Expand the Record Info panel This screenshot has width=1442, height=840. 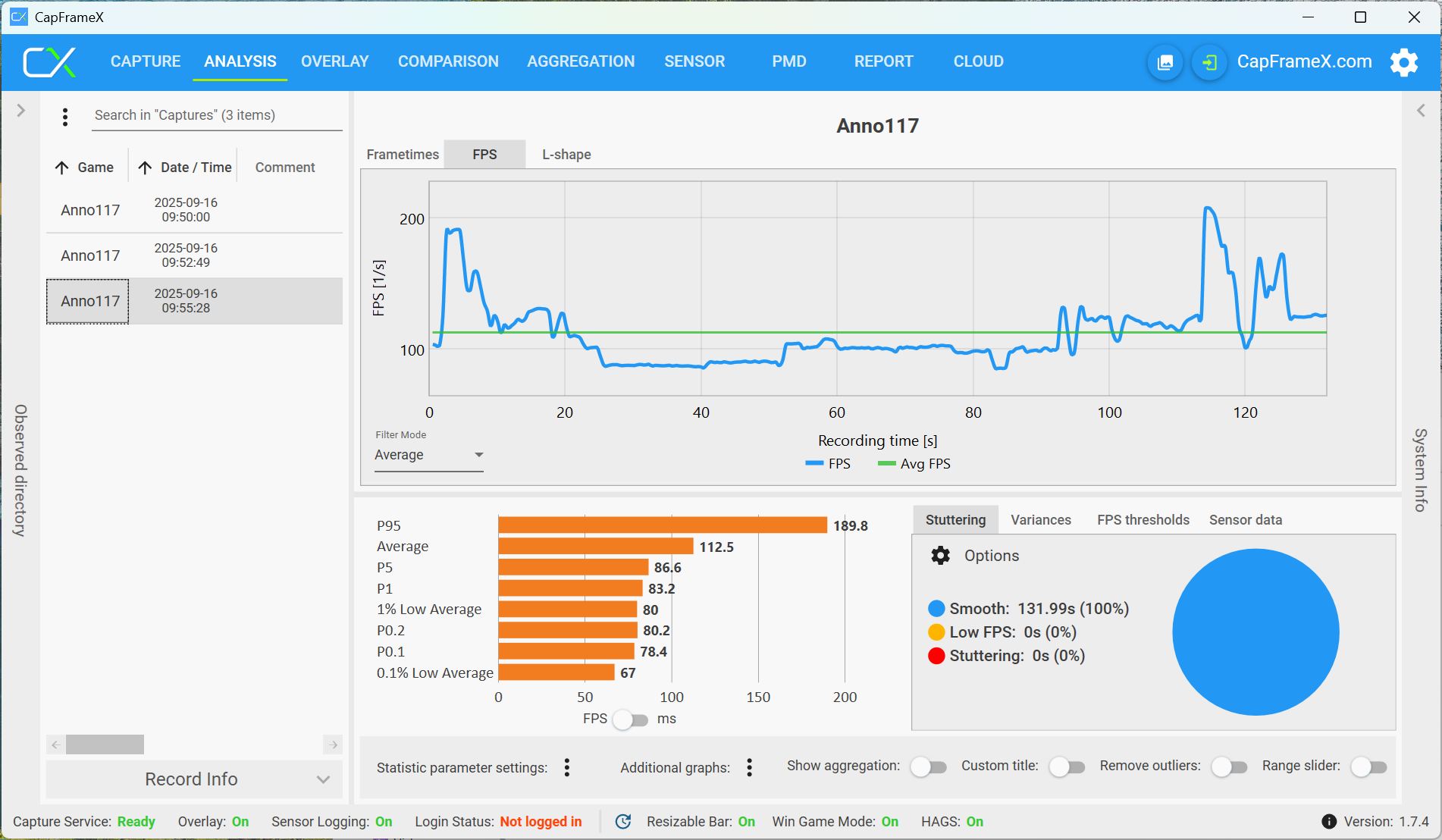pos(194,779)
